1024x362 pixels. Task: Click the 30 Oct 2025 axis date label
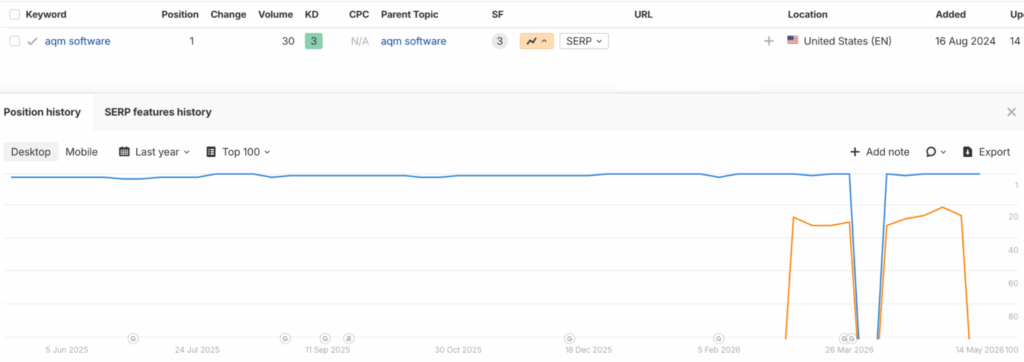[458, 350]
